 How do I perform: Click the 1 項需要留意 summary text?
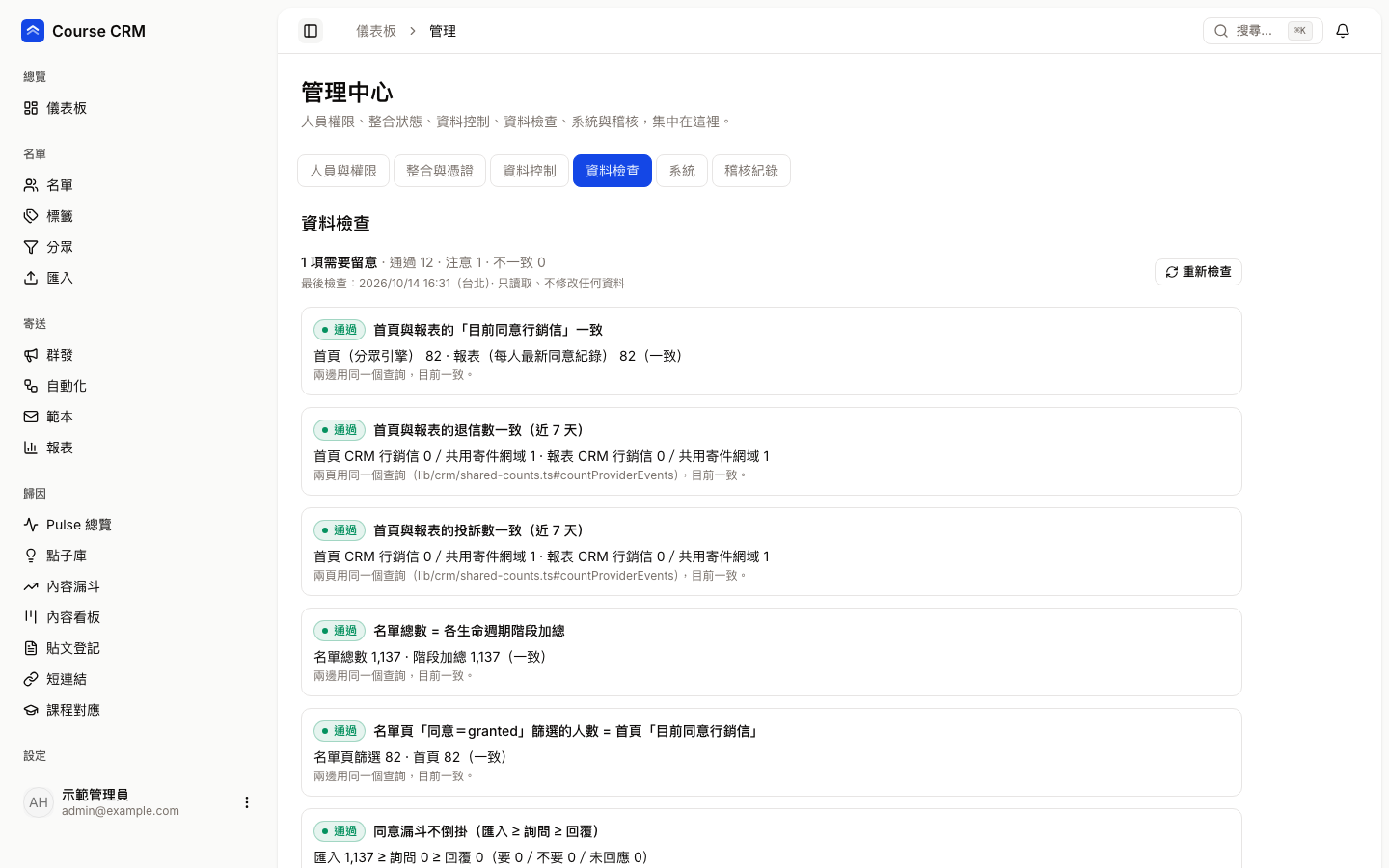tap(339, 262)
